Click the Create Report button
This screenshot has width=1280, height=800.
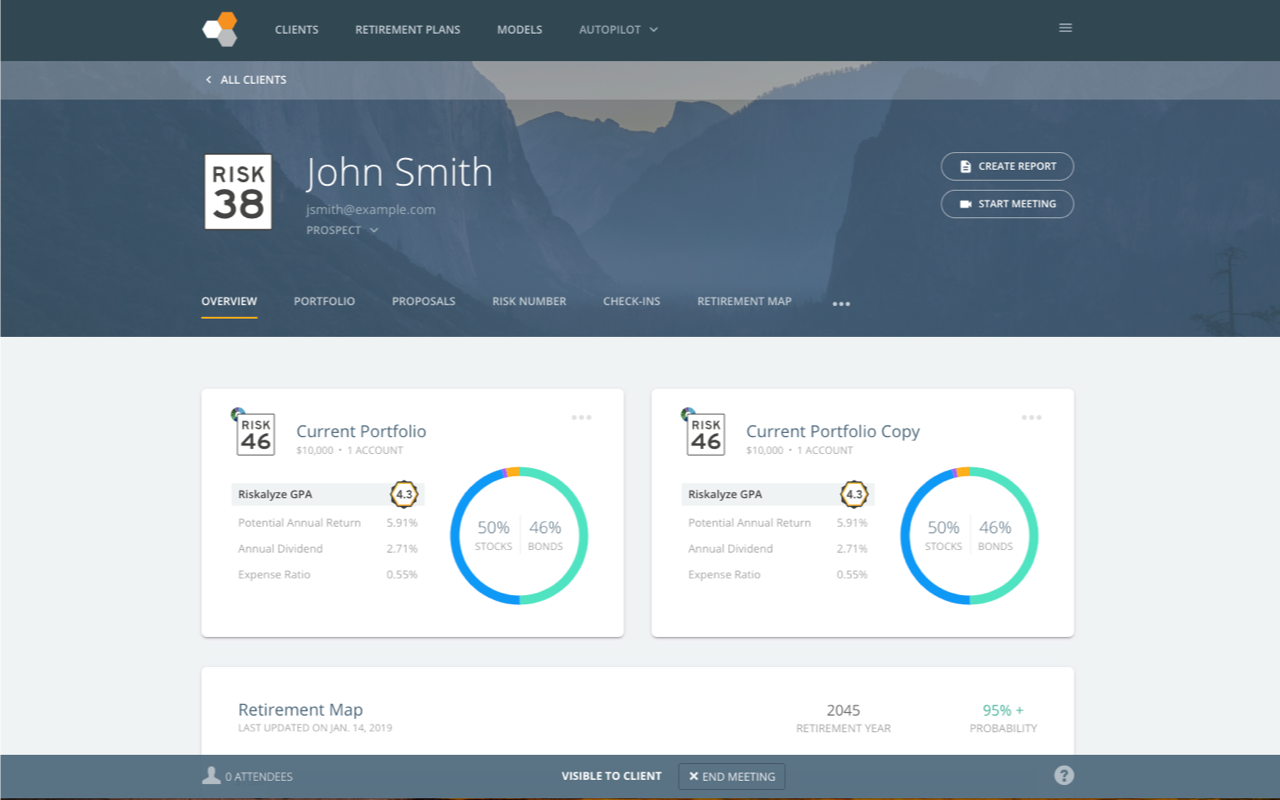[1007, 166]
